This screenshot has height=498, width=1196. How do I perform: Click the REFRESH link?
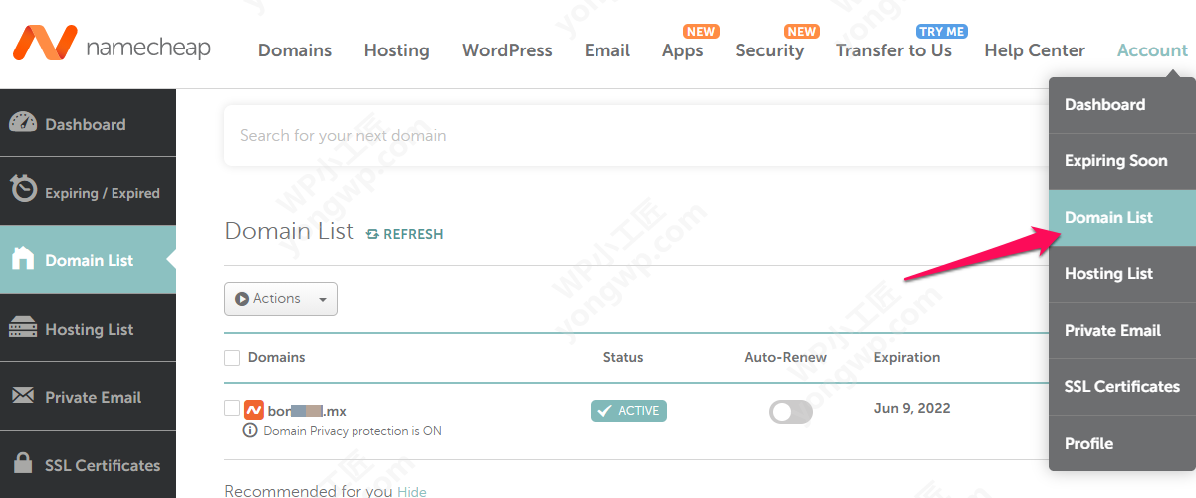pos(405,234)
